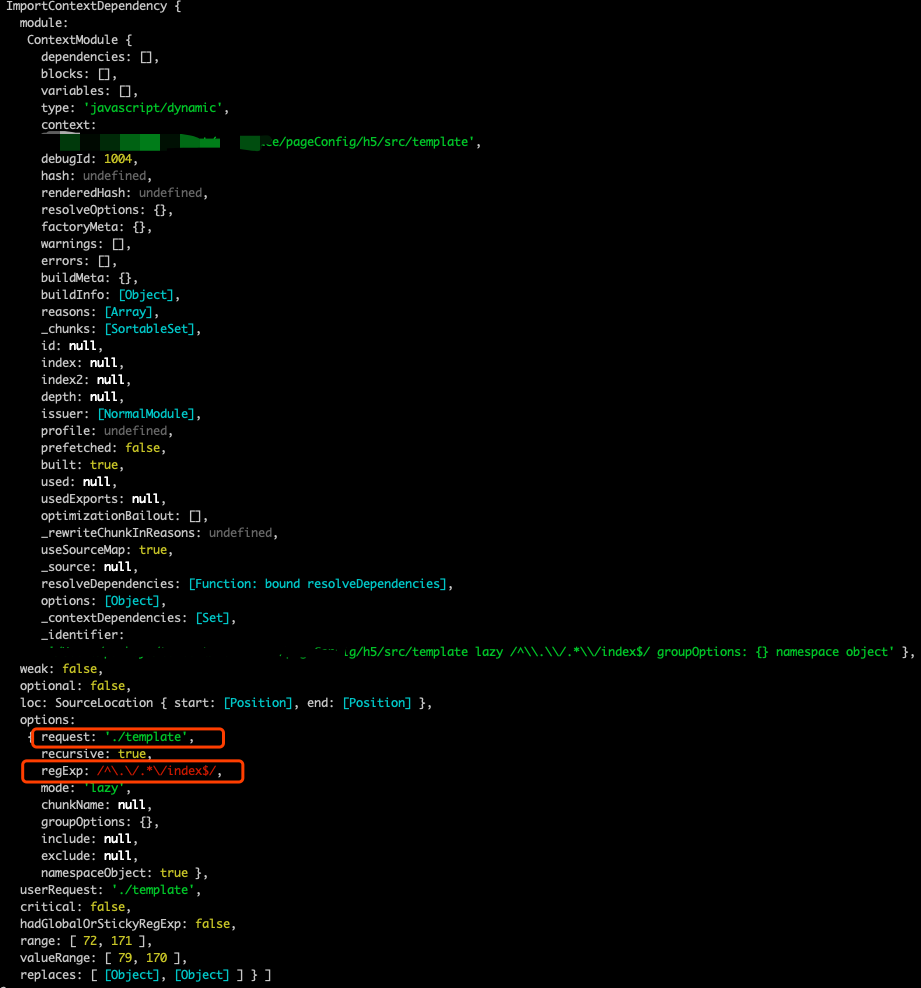This screenshot has height=988, width=921.
Task: Select the issuer [NormalModule] value
Action: 146,414
